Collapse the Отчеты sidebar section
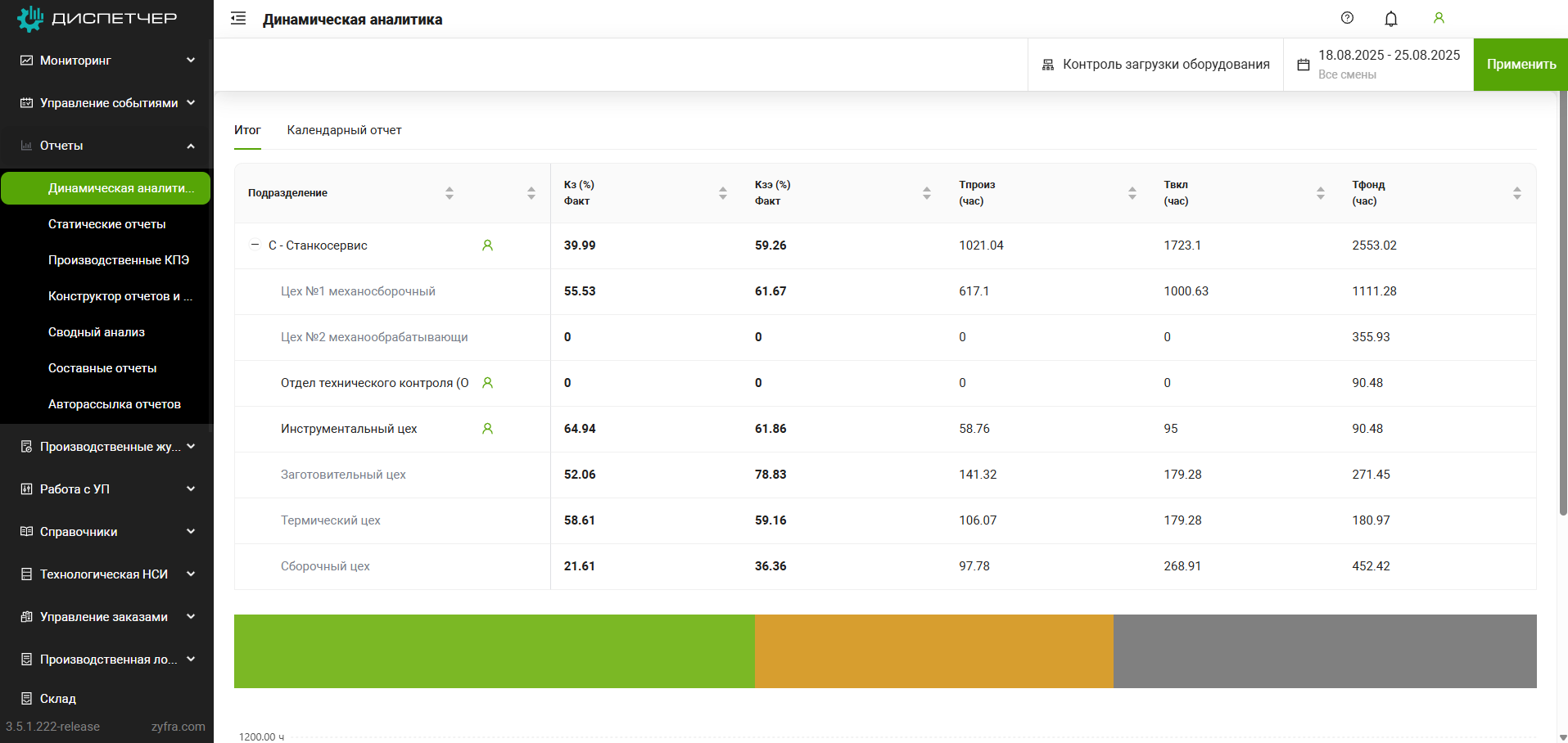Screen dimensions: 1568x743 point(106,146)
